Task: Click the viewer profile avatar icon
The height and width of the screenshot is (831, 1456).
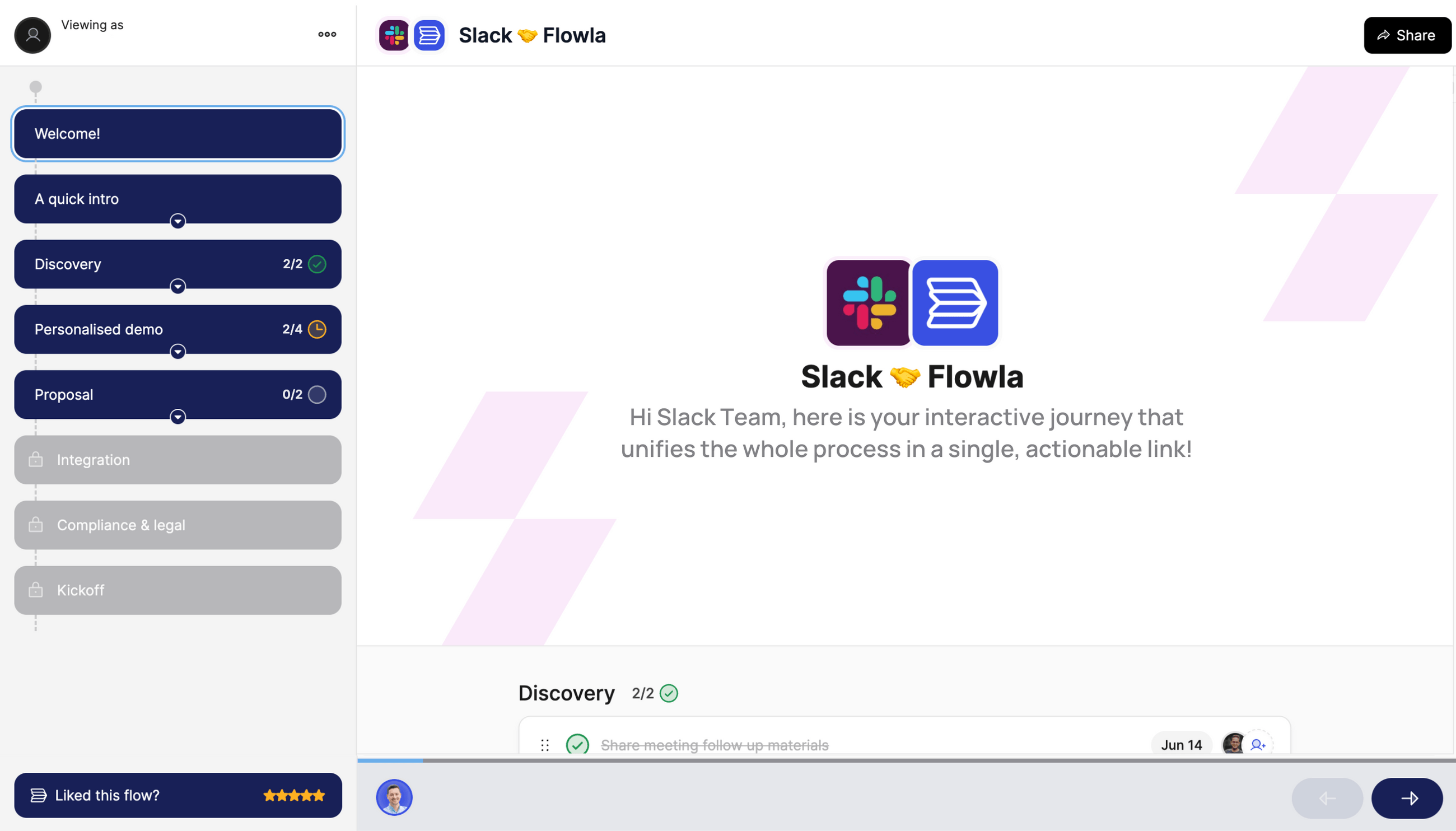Action: [32, 35]
